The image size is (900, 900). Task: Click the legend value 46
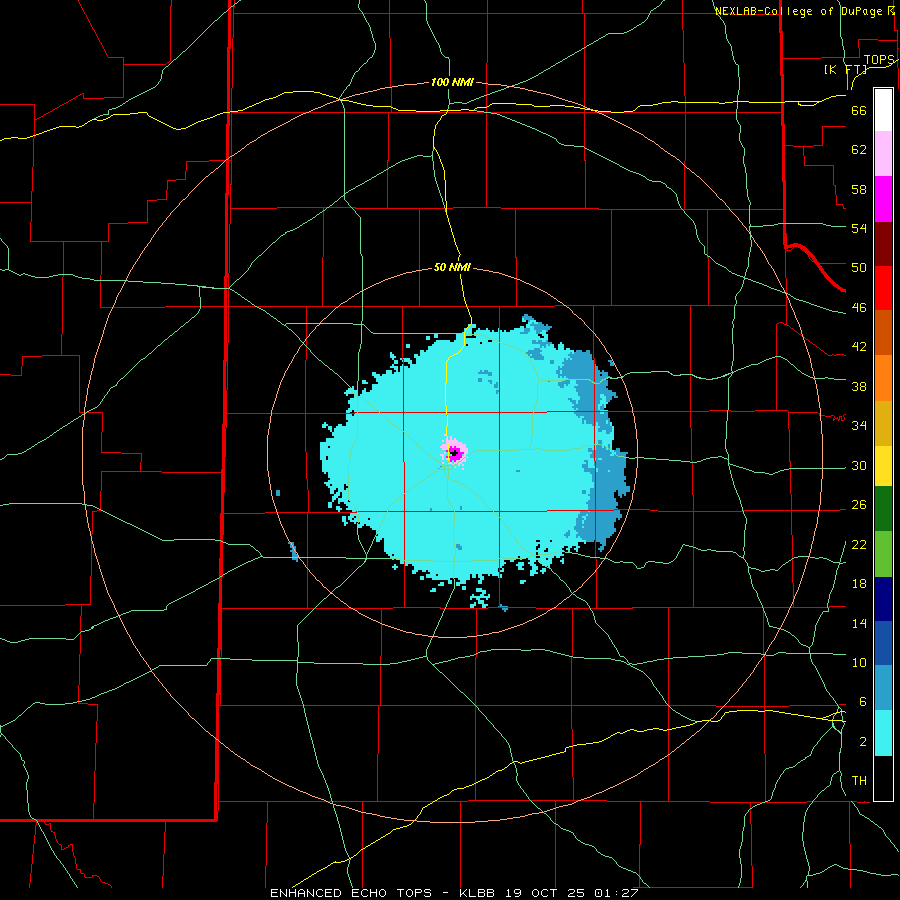859,308
